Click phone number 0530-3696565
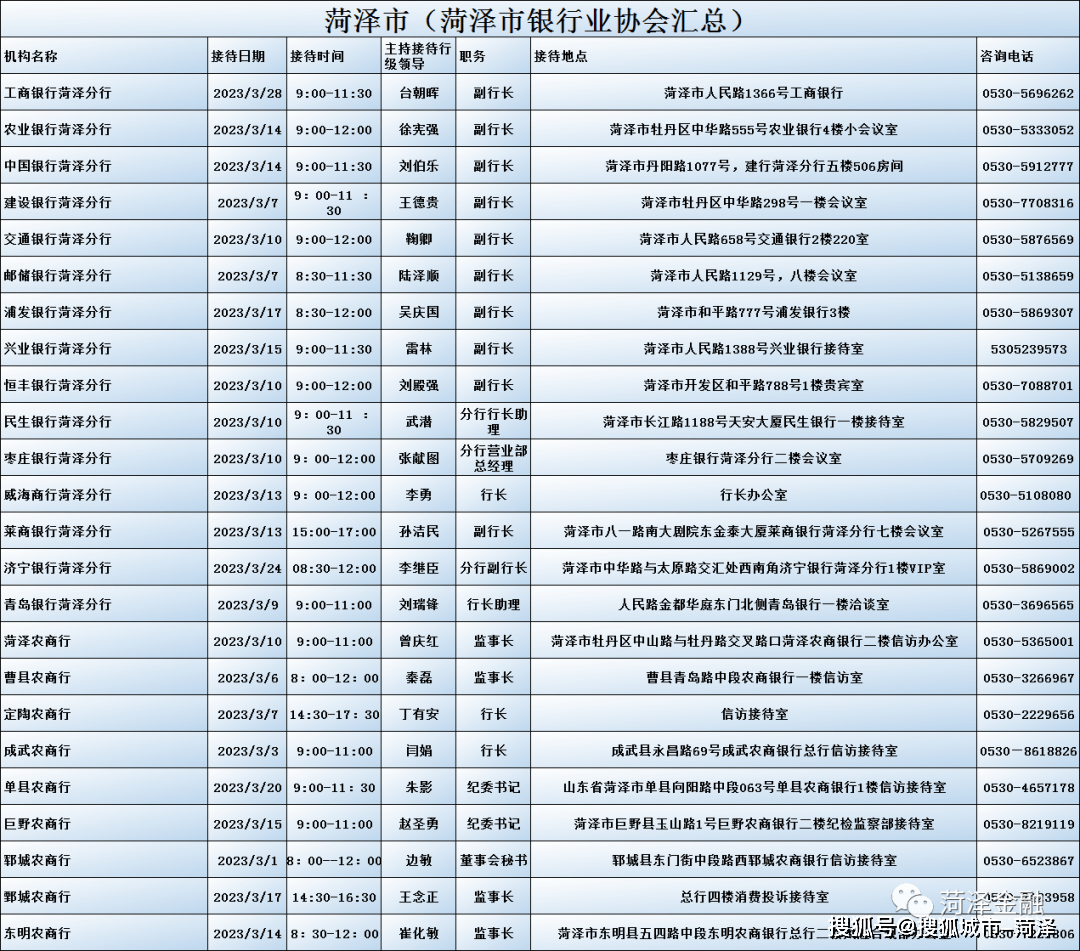The width and height of the screenshot is (1080, 951). click(x=1028, y=605)
